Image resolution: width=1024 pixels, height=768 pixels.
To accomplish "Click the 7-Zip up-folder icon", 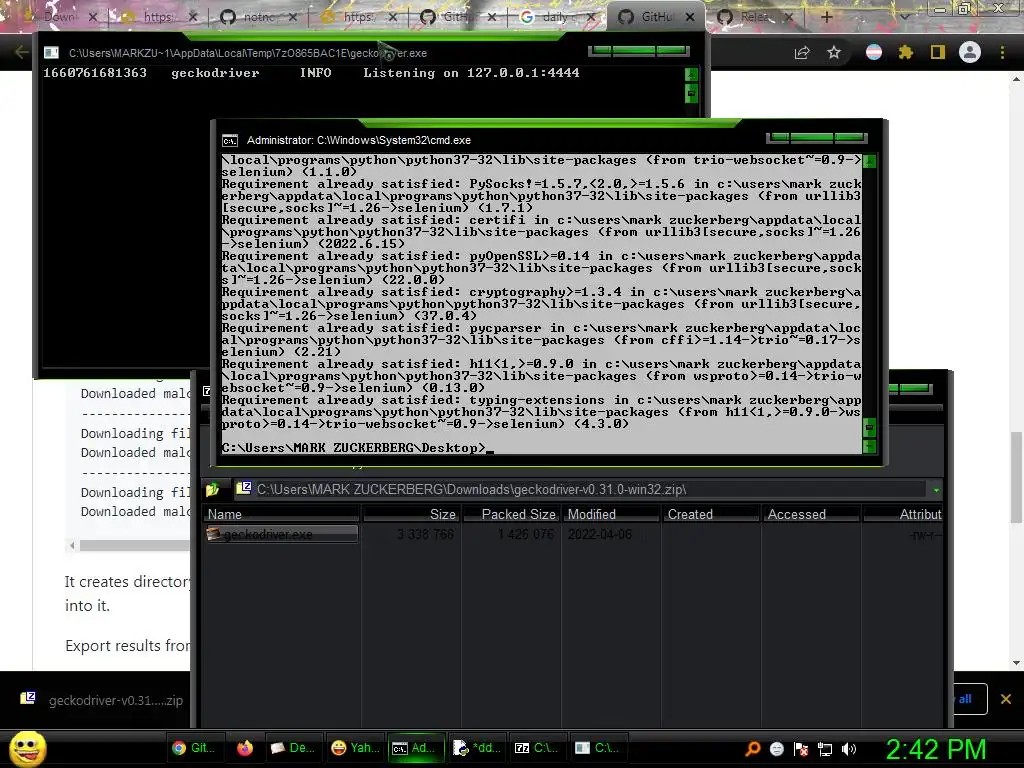I will pyautogui.click(x=212, y=489).
